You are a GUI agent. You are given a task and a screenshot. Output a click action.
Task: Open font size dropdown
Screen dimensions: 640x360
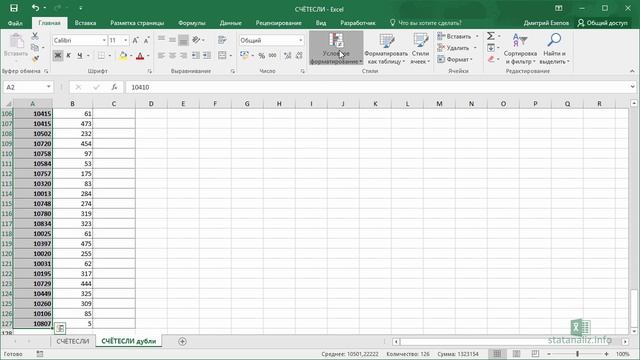[x=125, y=40]
